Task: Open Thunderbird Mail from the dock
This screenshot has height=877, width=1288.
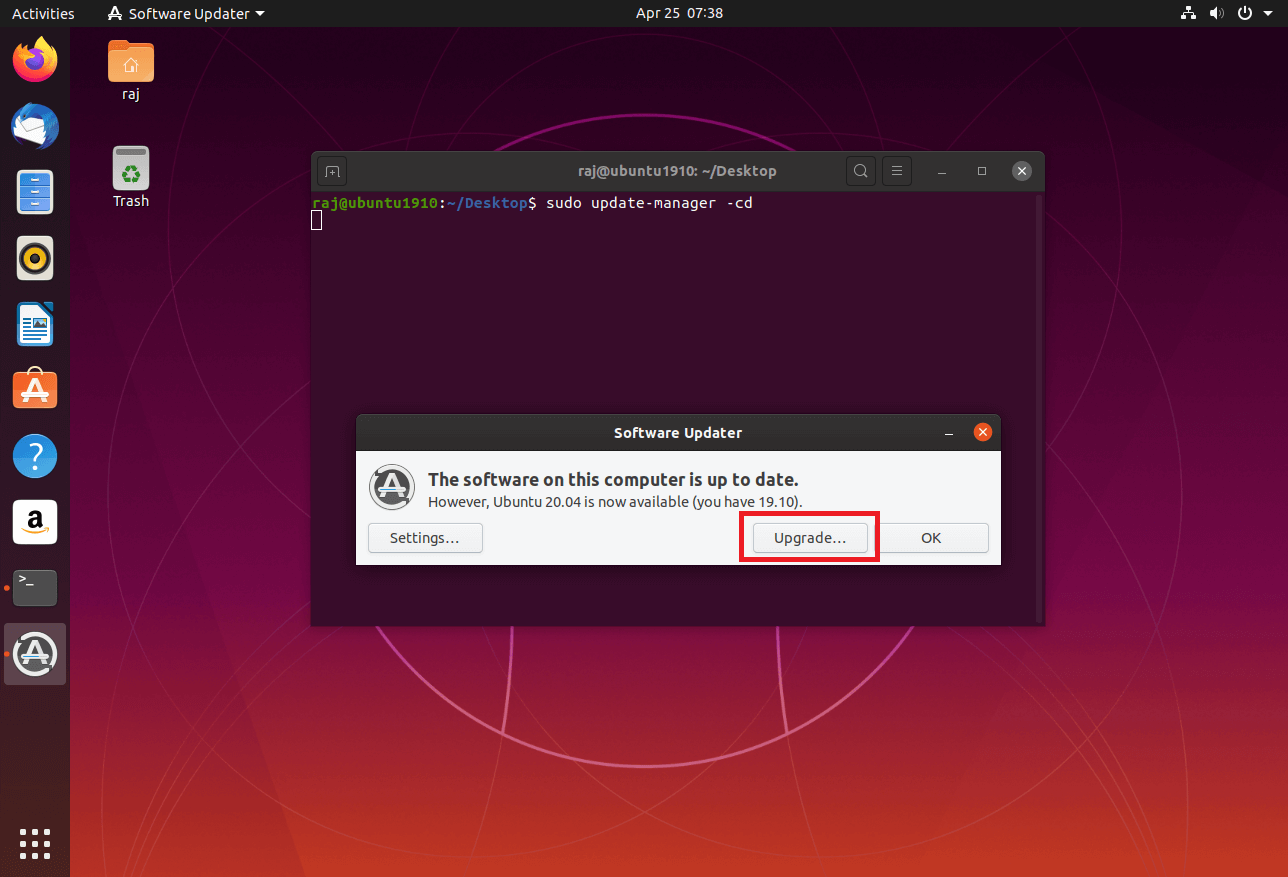Action: (x=35, y=126)
